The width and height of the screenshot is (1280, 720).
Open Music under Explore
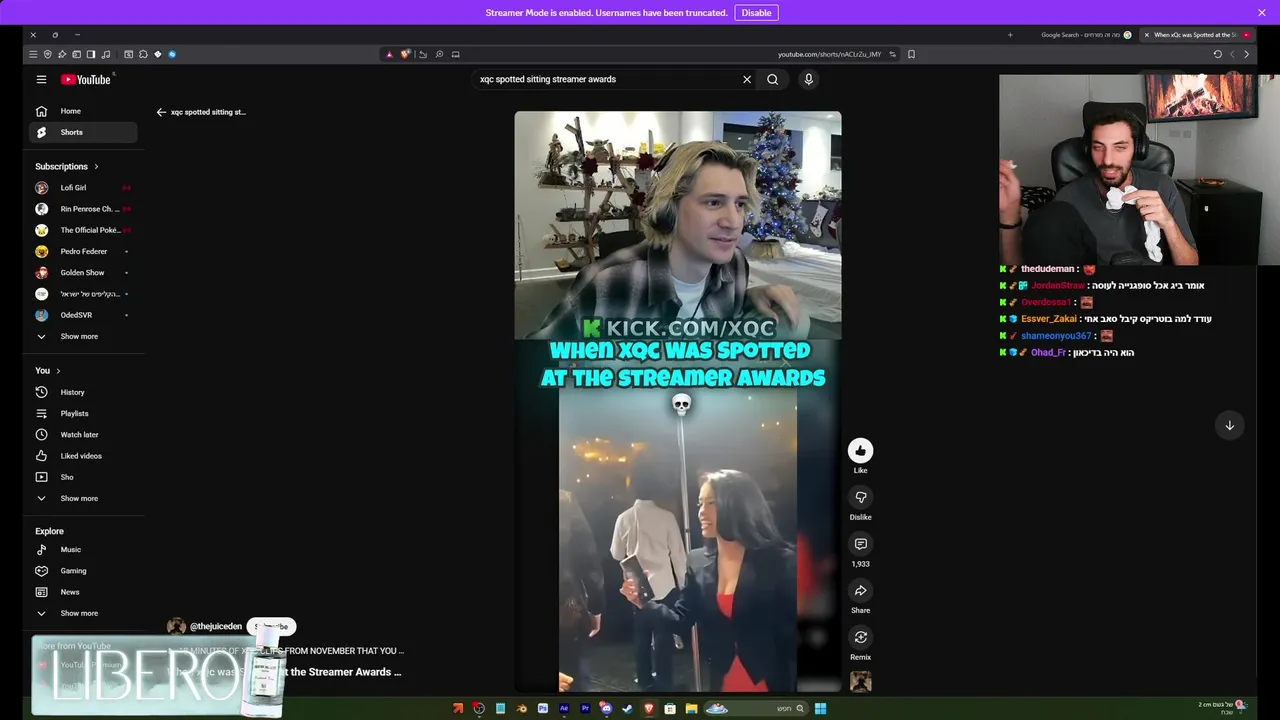click(x=81, y=549)
